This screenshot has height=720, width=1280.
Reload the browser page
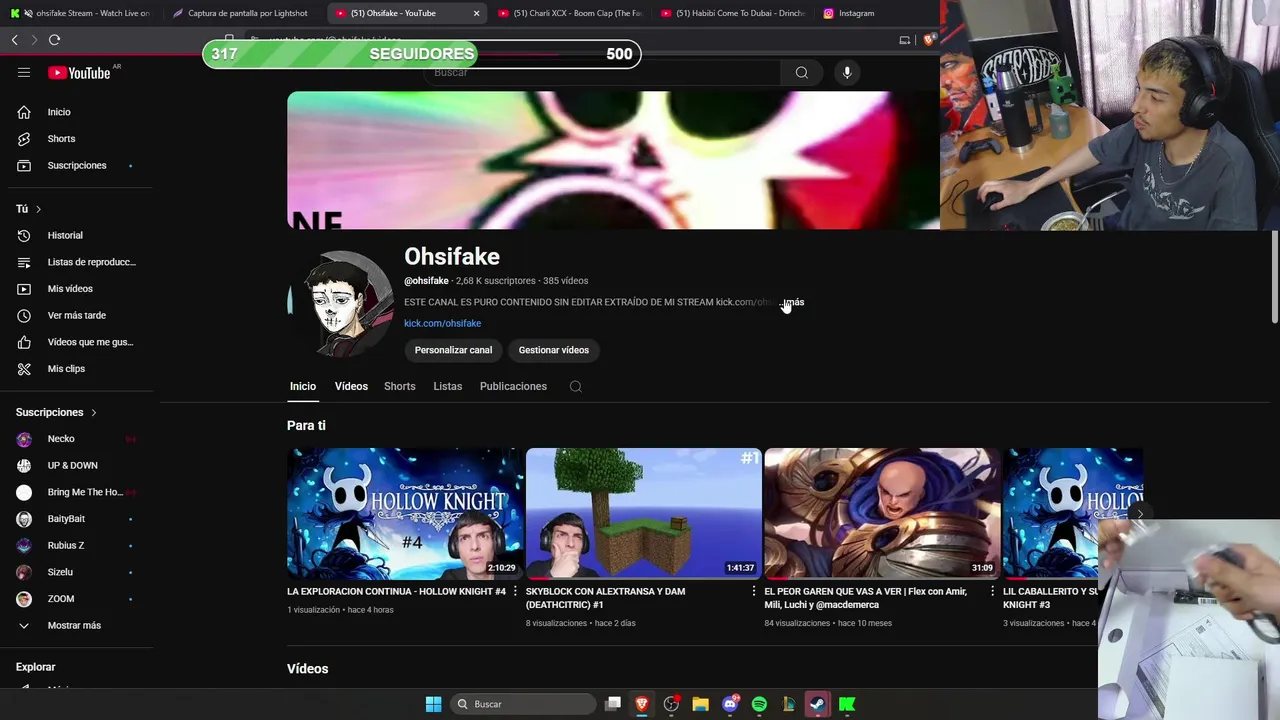(54, 39)
